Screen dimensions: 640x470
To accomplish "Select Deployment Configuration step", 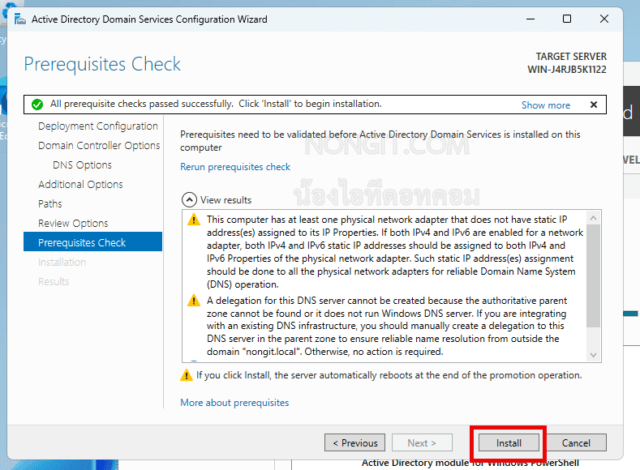I will pos(98,126).
